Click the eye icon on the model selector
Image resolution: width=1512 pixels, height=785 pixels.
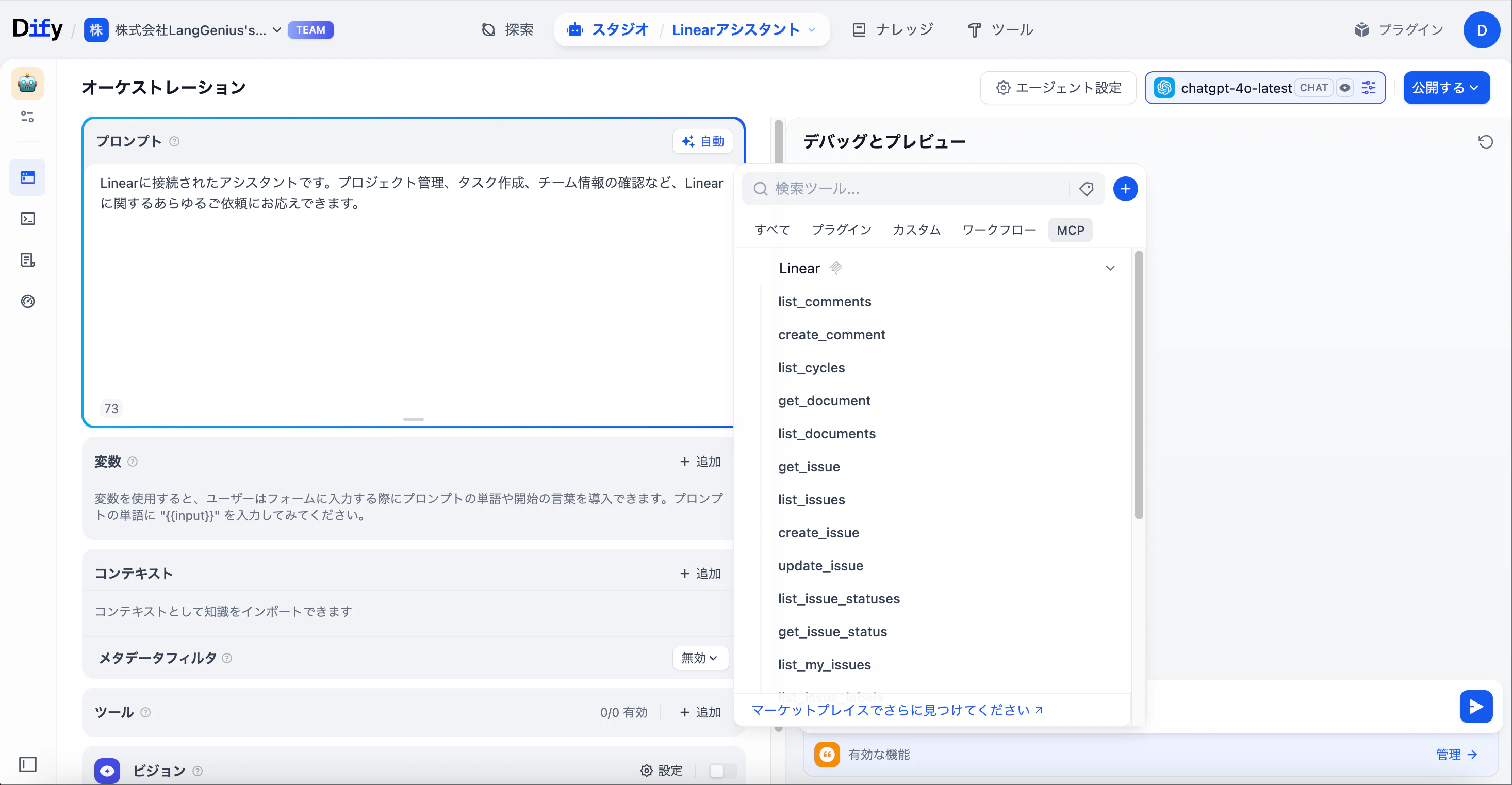1345,88
